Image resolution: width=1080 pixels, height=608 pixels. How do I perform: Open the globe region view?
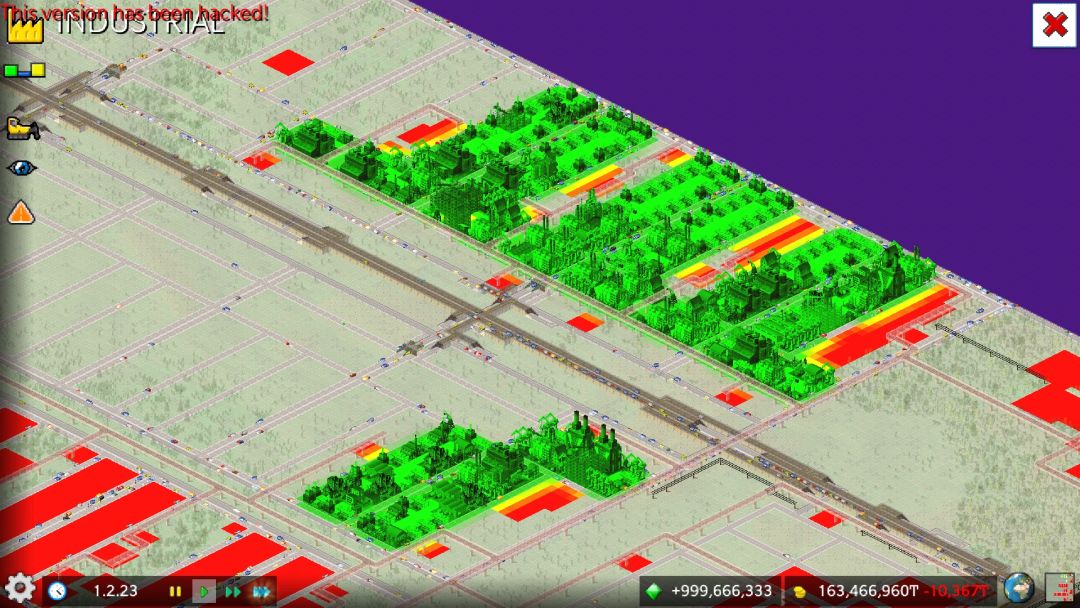1019,589
